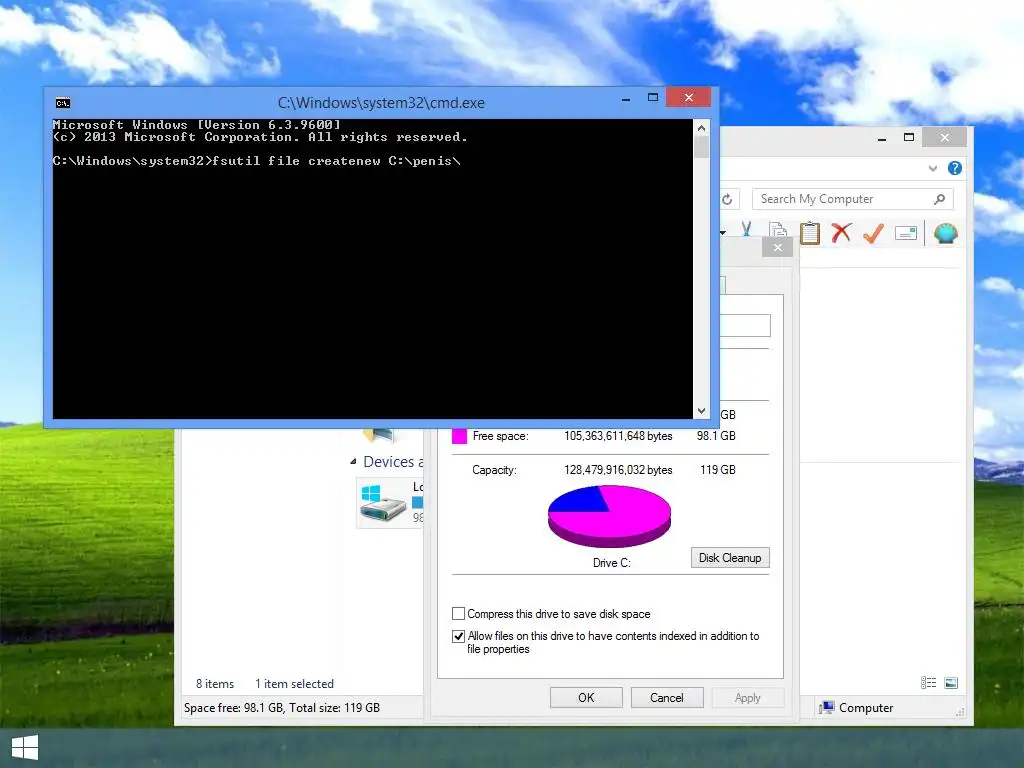
Task: Open the small black dropdown arrow left of the Cut icon
Action: 723,232
